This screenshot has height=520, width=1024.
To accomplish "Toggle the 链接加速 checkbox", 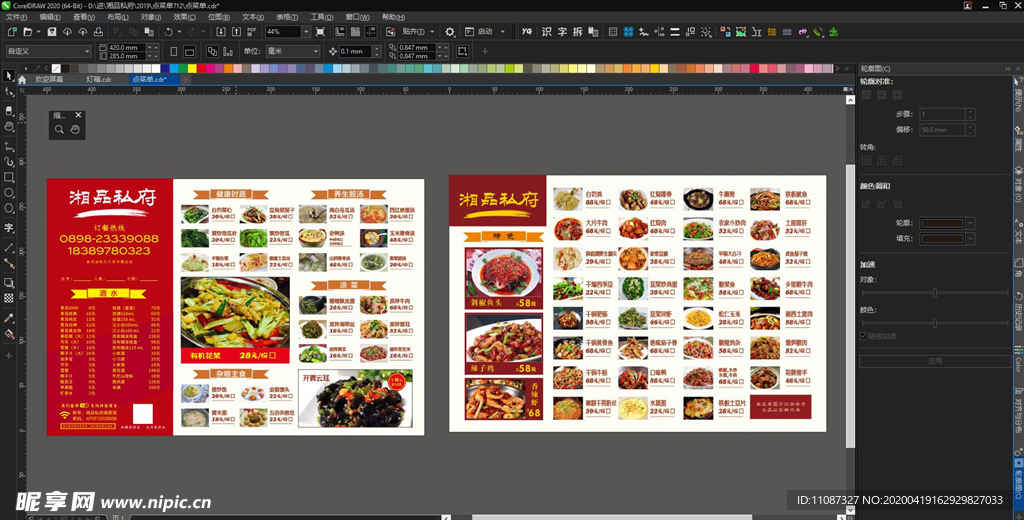I will click(864, 336).
